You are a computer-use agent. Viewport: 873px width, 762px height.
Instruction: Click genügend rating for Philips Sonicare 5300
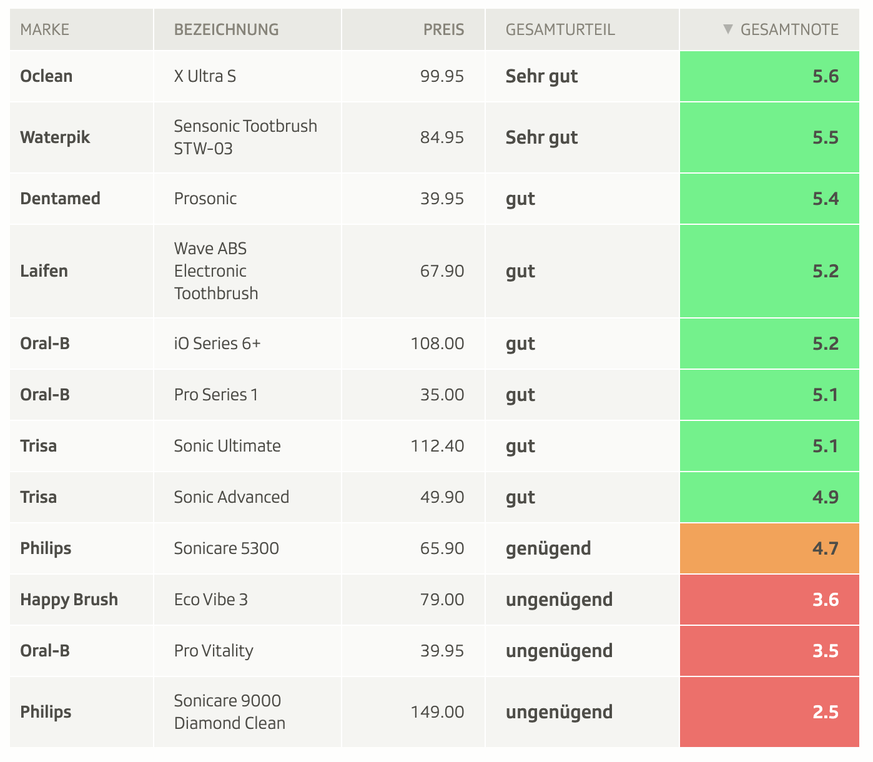point(548,548)
